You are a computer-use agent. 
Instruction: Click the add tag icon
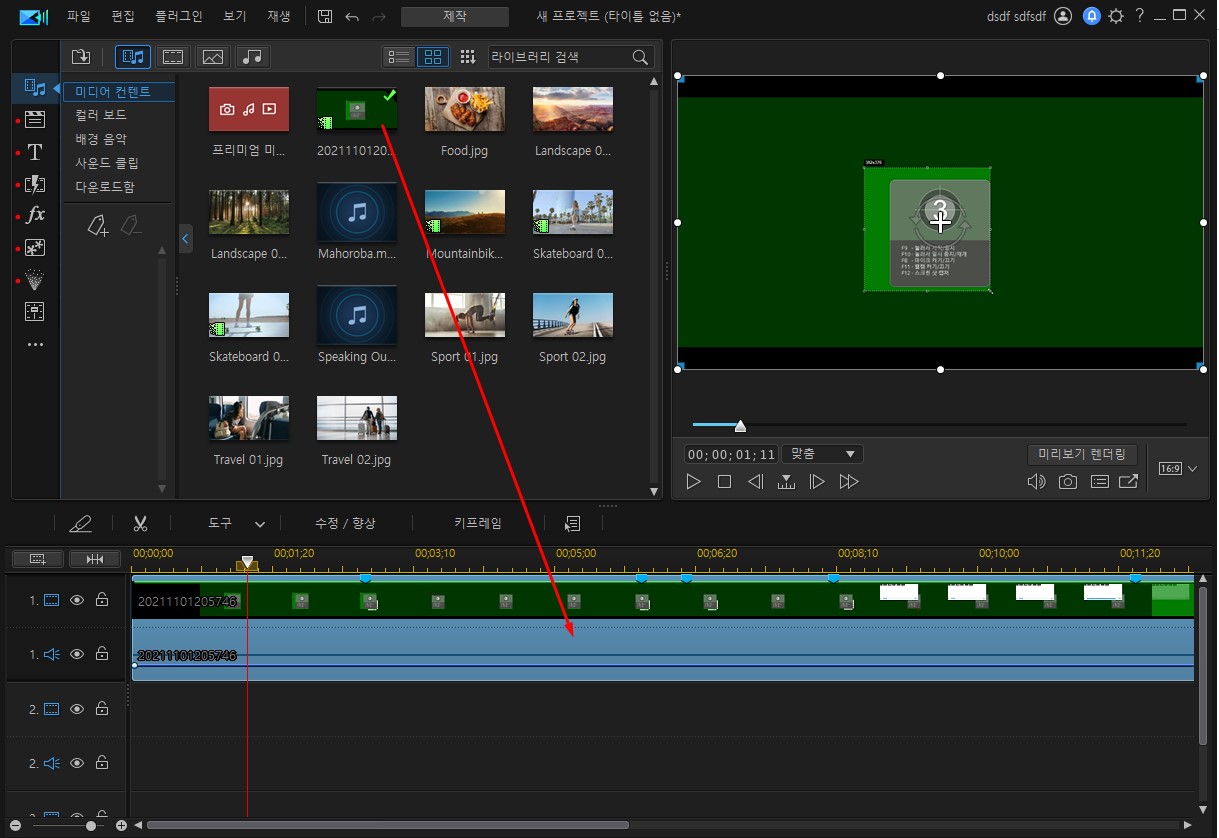click(x=97, y=226)
